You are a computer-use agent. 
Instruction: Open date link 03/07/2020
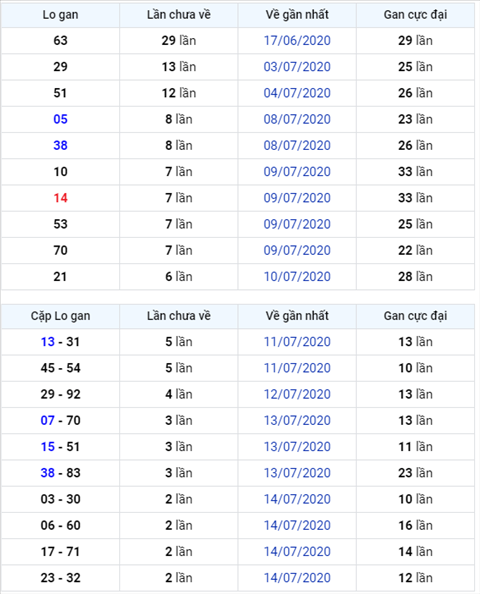(297, 67)
